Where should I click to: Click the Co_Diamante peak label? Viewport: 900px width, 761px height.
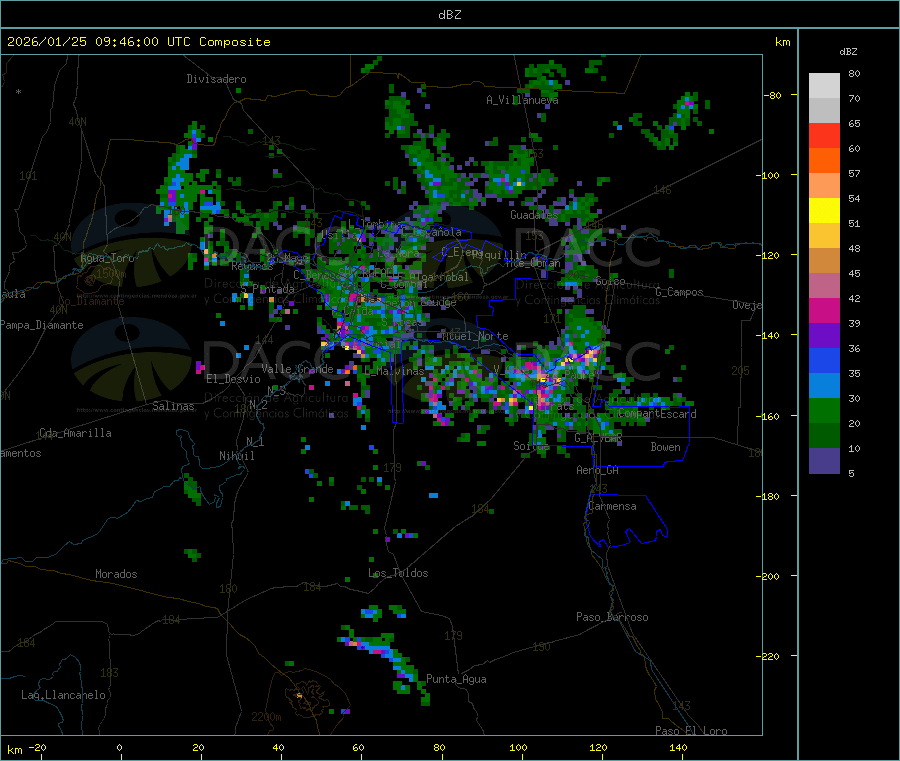click(91, 301)
